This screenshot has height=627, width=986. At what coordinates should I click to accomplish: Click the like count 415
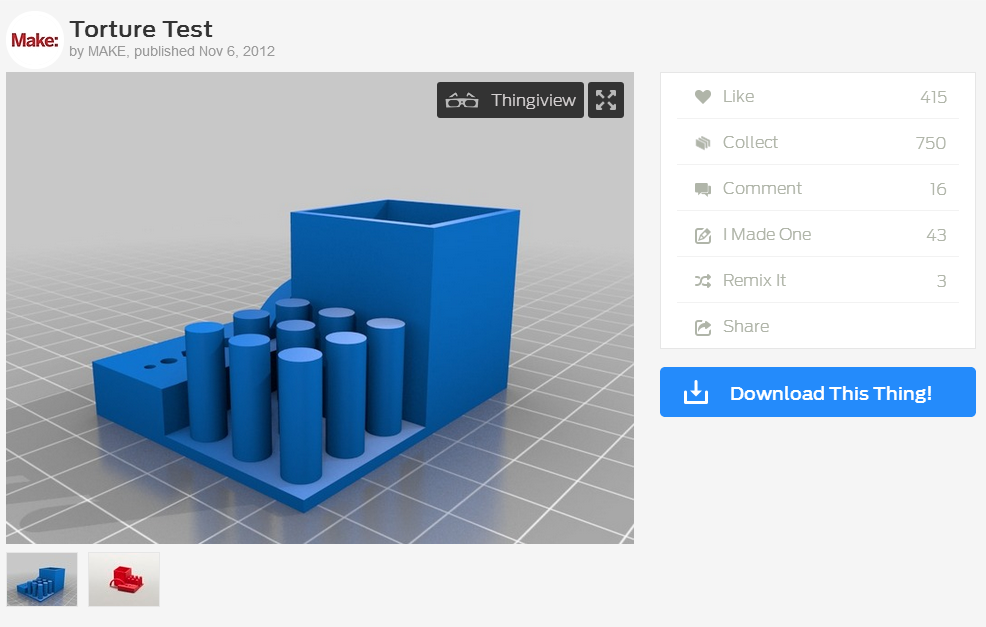click(933, 97)
